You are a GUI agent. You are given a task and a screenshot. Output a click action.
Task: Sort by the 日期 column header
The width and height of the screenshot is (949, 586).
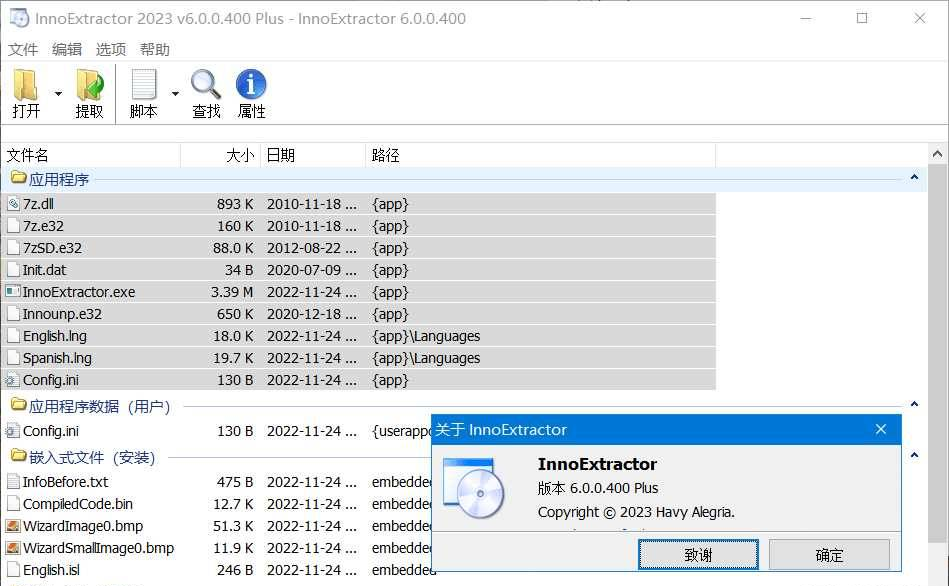[313, 156]
